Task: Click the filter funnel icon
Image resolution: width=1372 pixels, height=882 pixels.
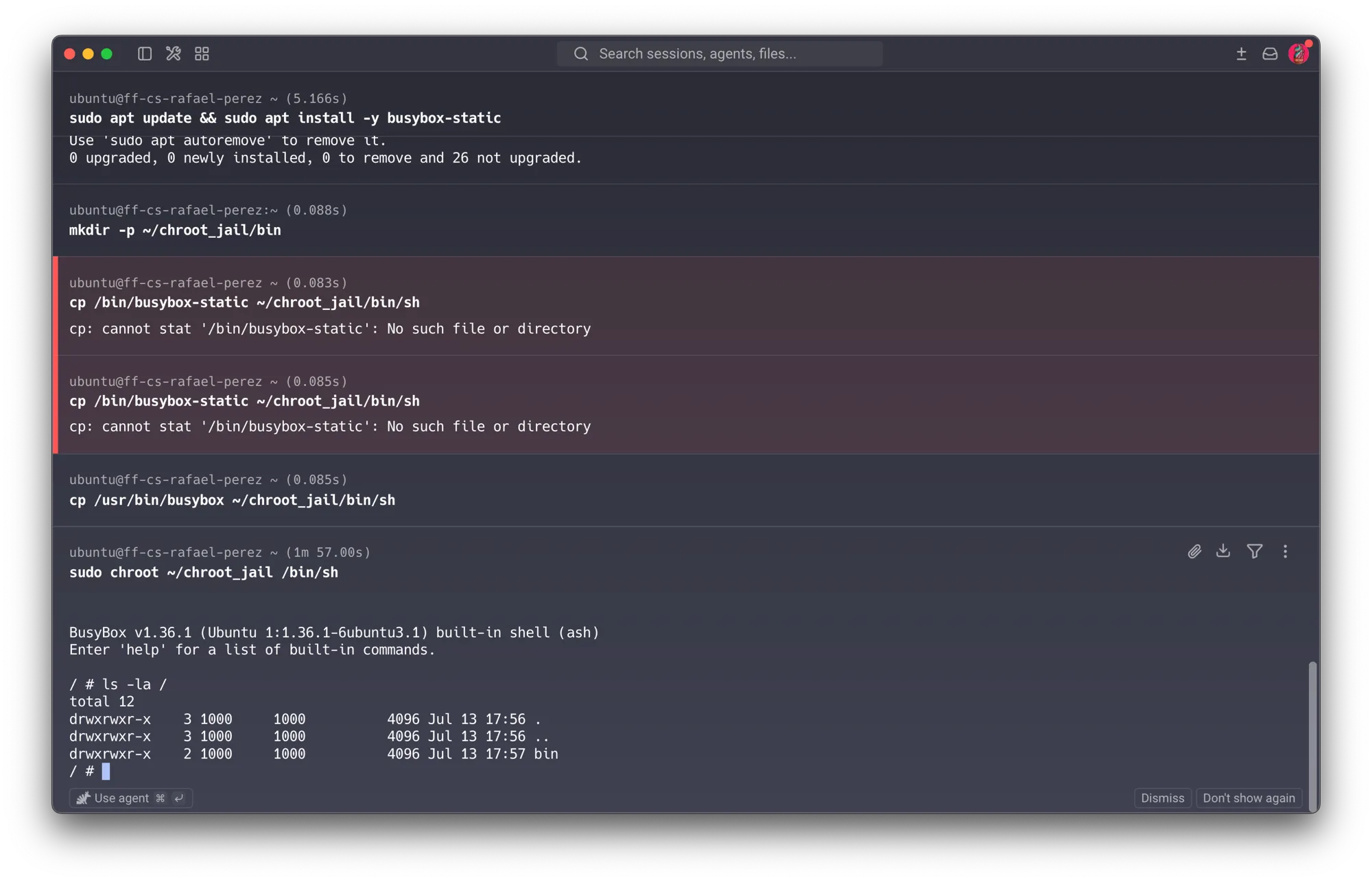Action: [1255, 551]
